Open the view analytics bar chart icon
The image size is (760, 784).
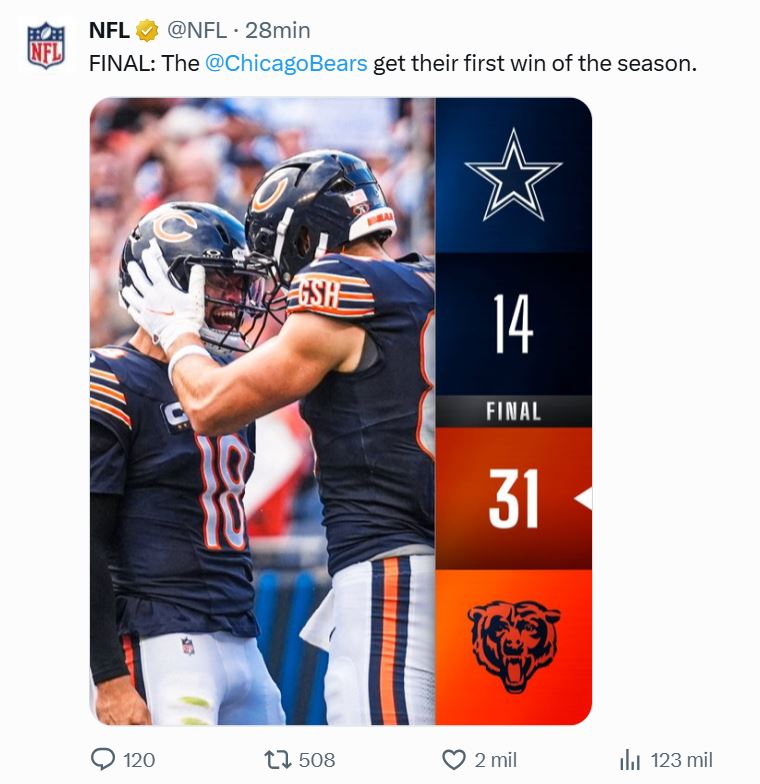[630, 760]
